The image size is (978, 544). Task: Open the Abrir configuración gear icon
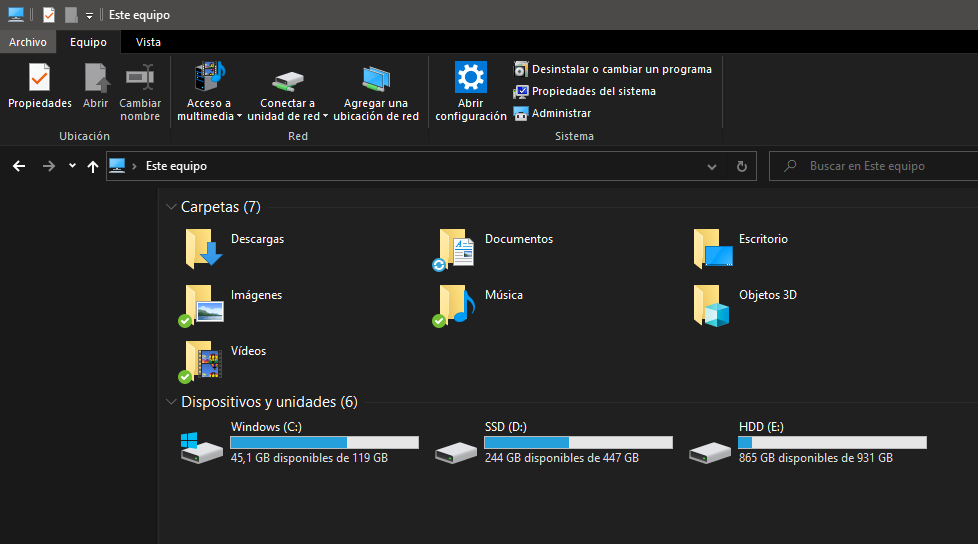tap(470, 78)
